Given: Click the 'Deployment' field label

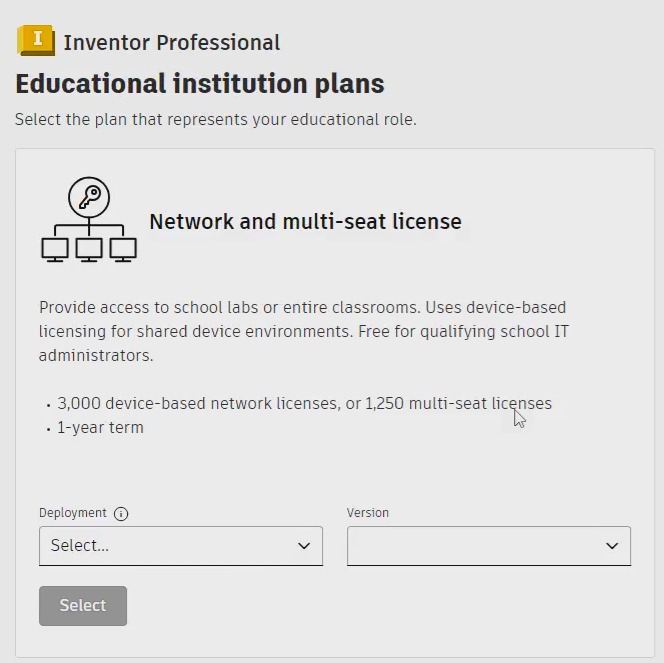Looking at the screenshot, I should click(73, 513).
